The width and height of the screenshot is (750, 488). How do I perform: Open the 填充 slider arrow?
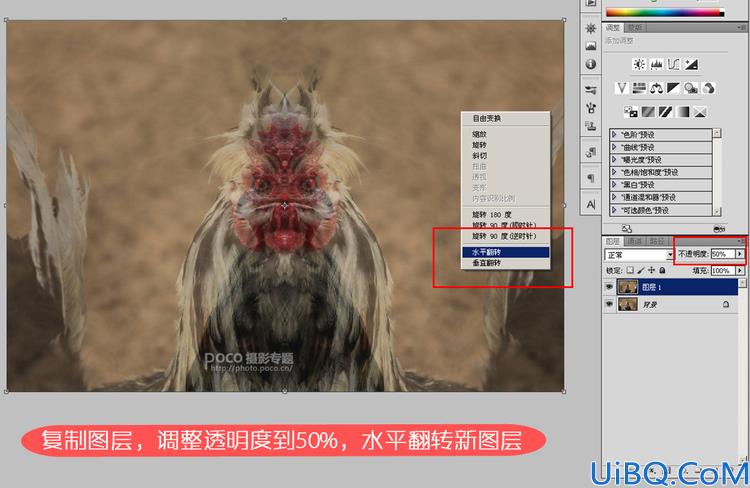pos(740,271)
